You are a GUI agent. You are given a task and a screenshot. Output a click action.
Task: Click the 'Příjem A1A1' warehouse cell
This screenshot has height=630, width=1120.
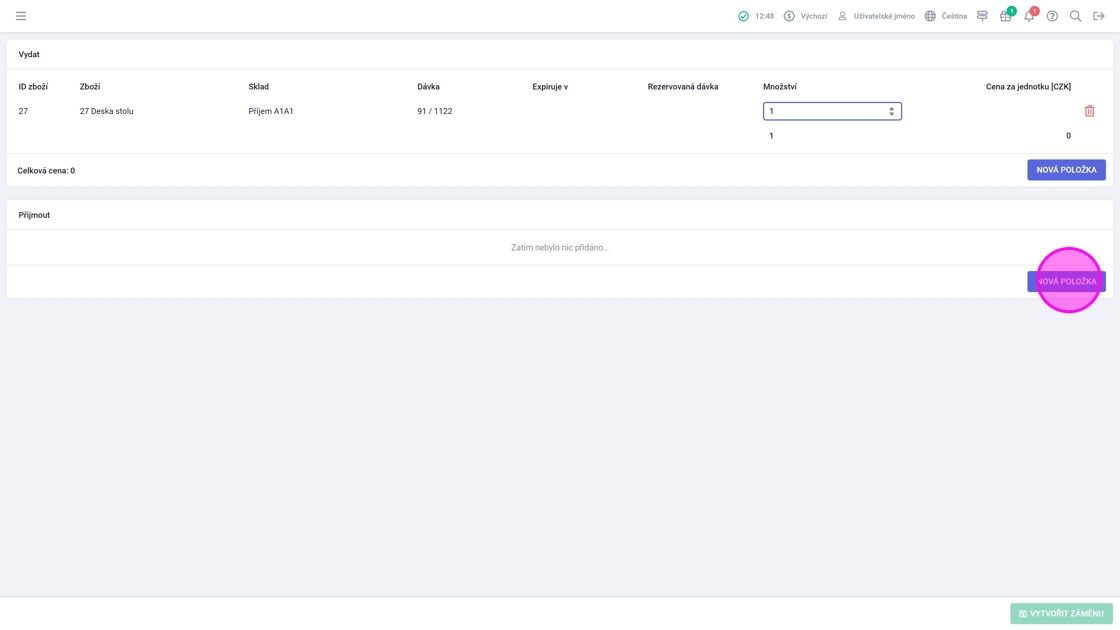coord(271,111)
